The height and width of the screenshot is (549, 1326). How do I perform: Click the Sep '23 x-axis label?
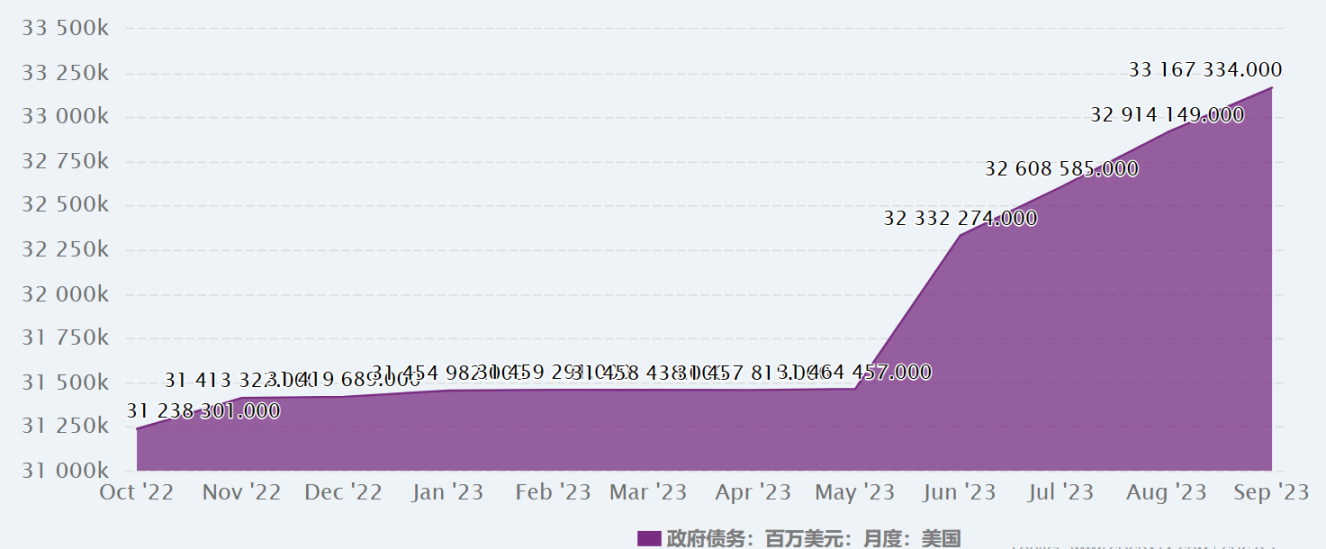[1270, 492]
